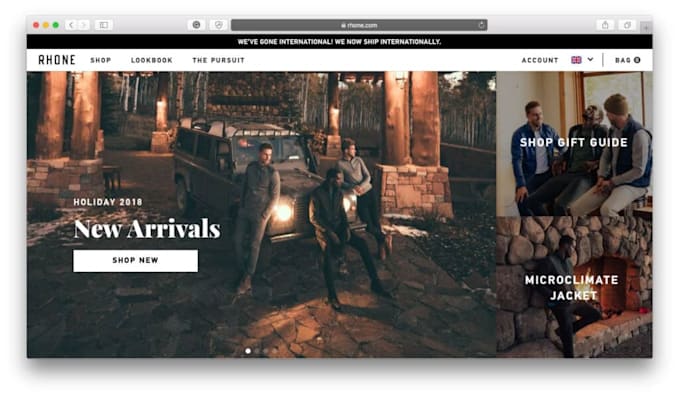The height and width of the screenshot is (398, 680).
Task: Close the Safari window red button
Action: pyautogui.click(x=36, y=25)
